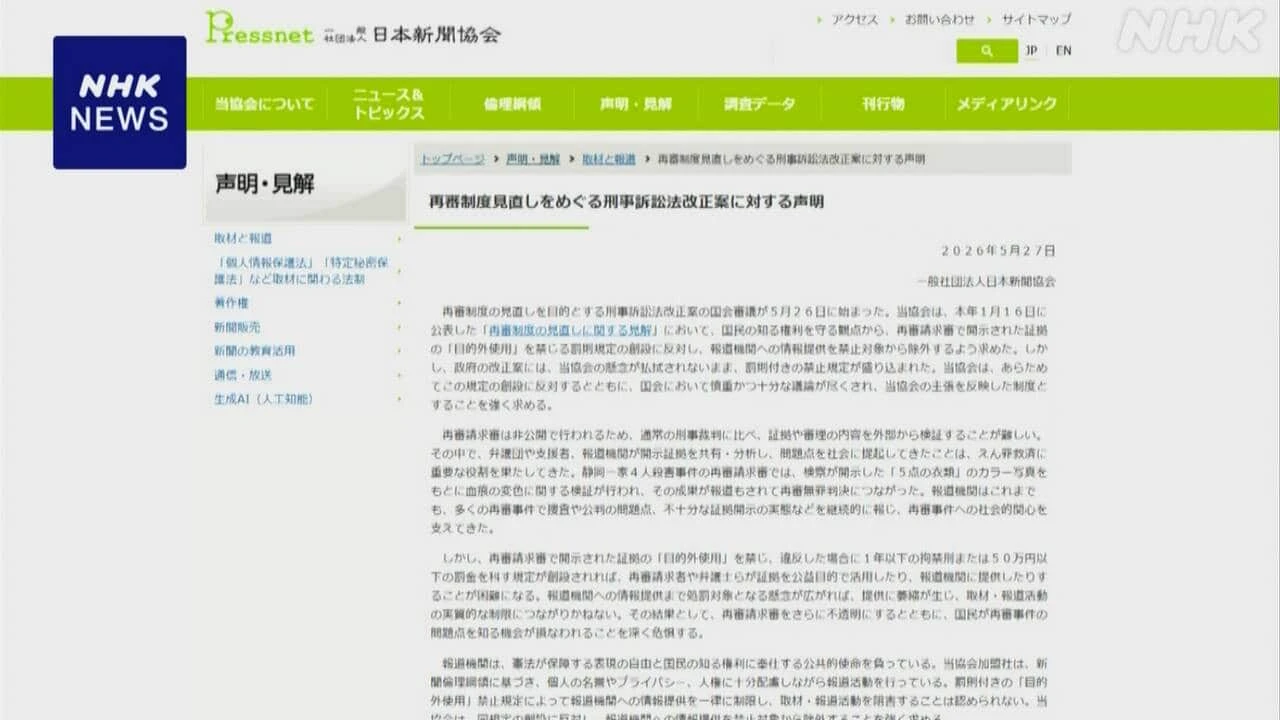1280x720 pixels.
Task: Select 個人情報保護法 sidebar item
Action: (x=301, y=271)
